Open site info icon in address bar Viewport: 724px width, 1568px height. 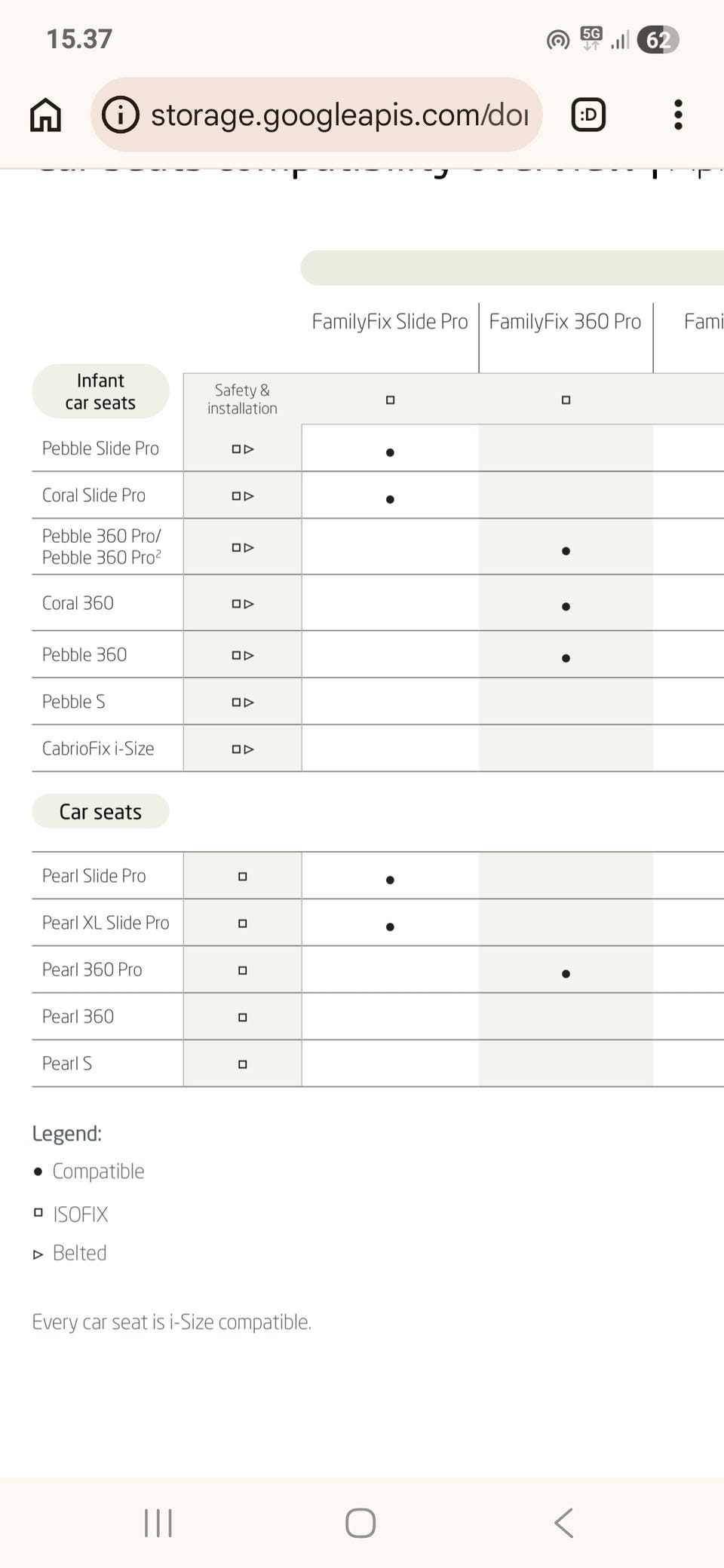(121, 115)
